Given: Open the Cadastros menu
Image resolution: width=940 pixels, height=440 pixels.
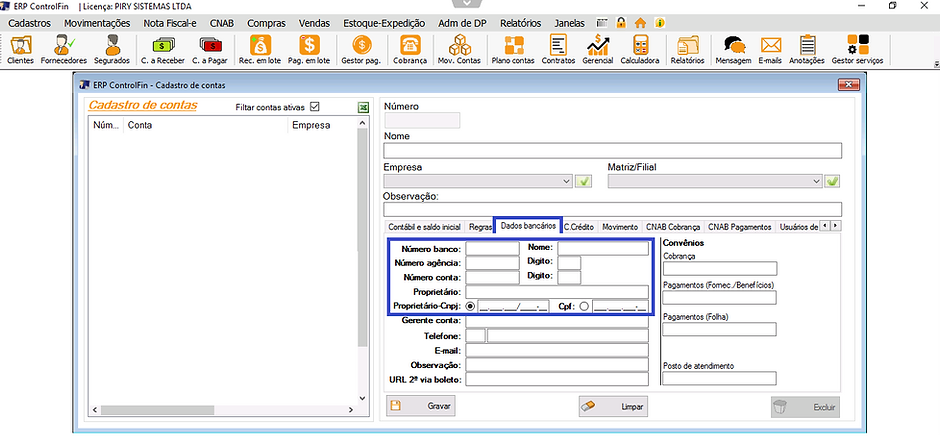Looking at the screenshot, I should 30,23.
